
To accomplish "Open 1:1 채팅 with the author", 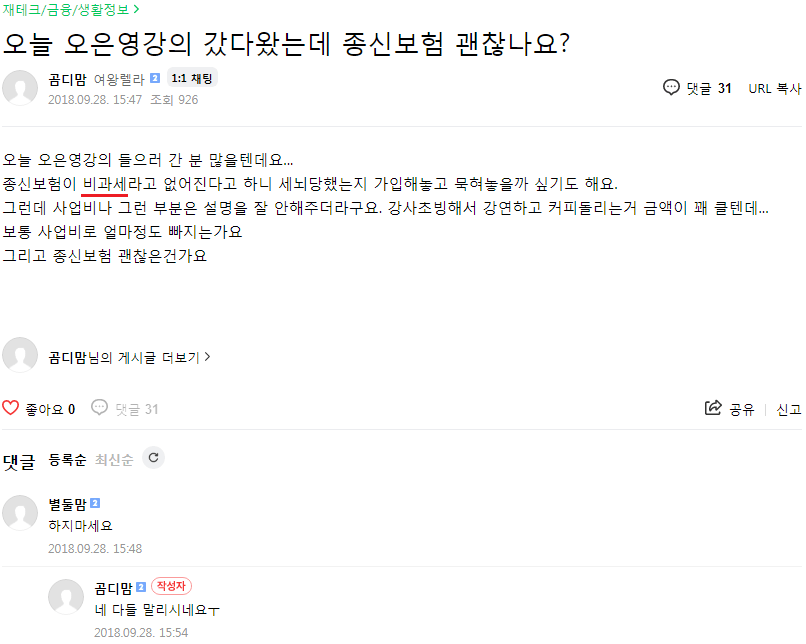I will coord(191,78).
